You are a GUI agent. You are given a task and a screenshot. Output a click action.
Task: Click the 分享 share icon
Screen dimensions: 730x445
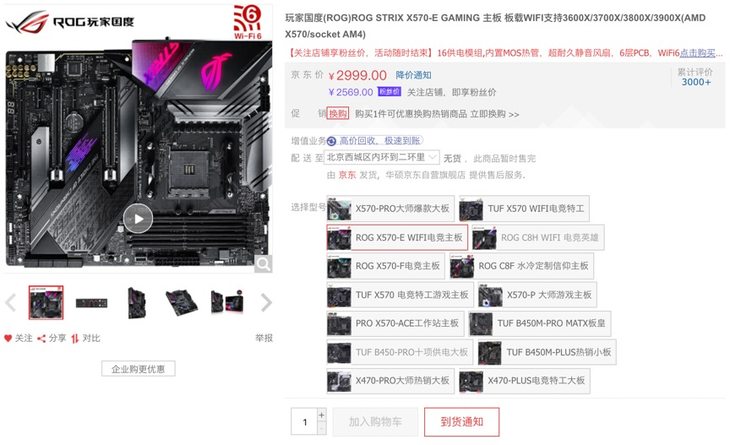coord(41,338)
